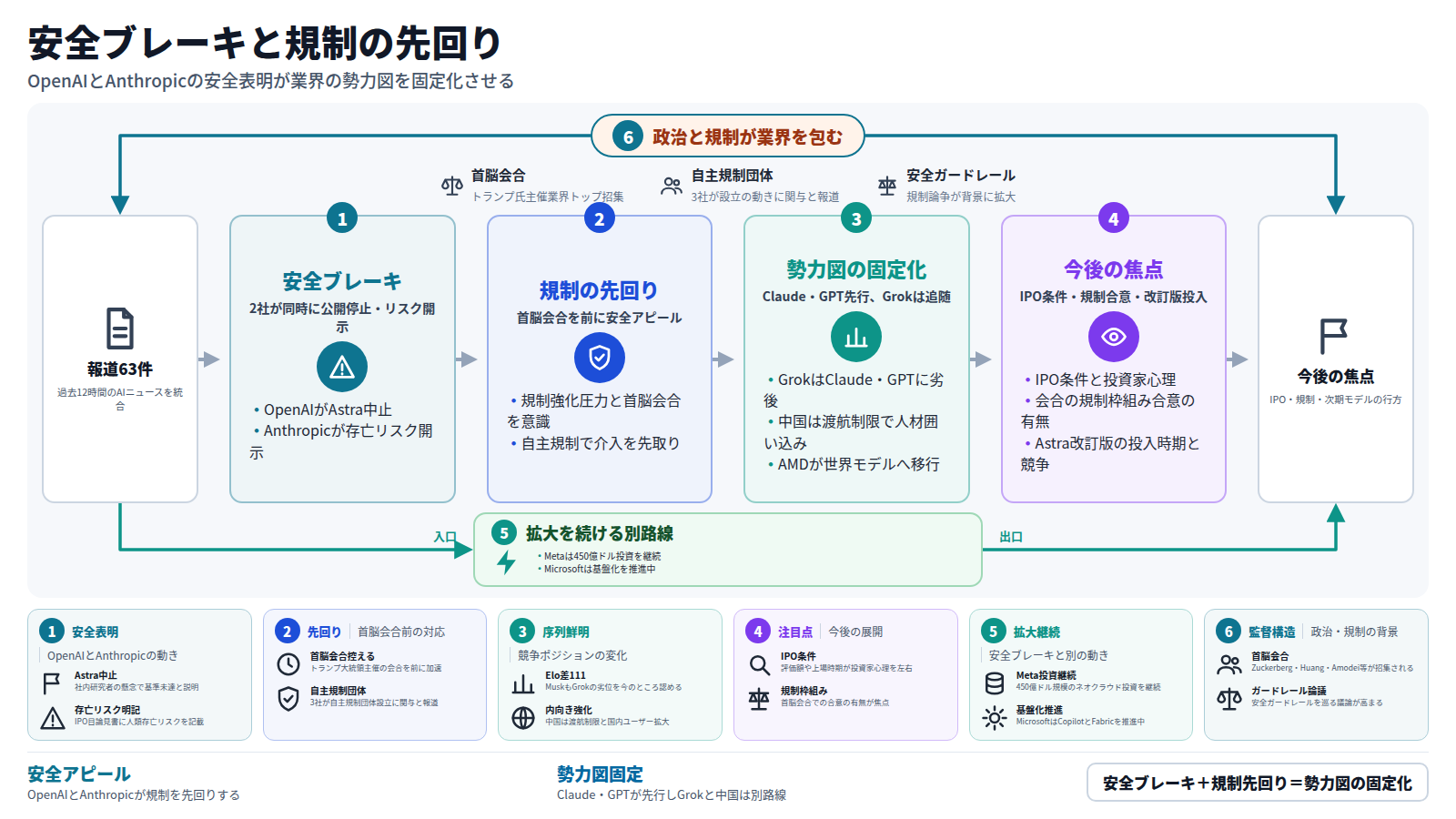Click the bar chart icon next to Elo差111

523,682
